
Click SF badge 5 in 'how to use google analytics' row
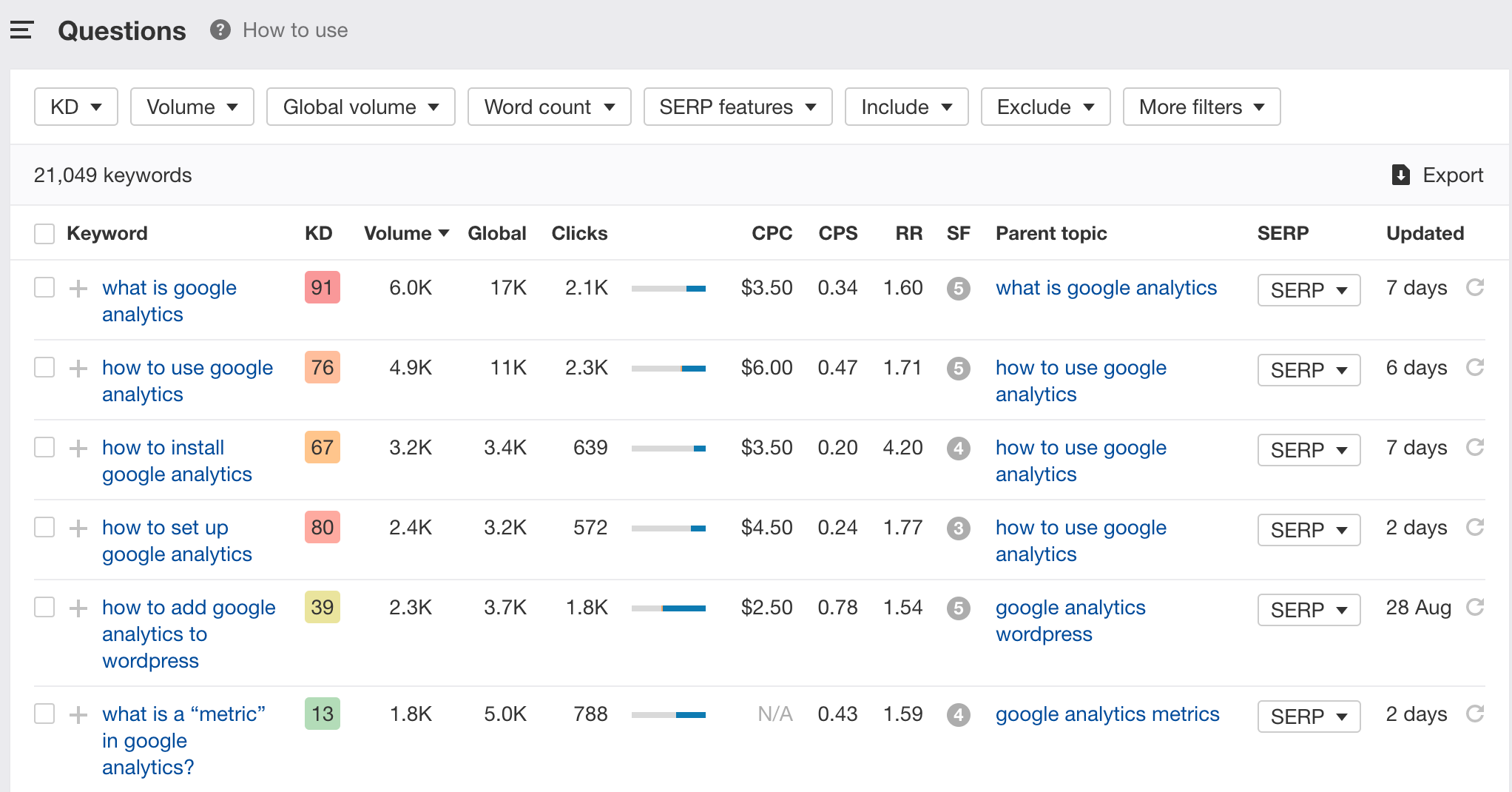(959, 368)
